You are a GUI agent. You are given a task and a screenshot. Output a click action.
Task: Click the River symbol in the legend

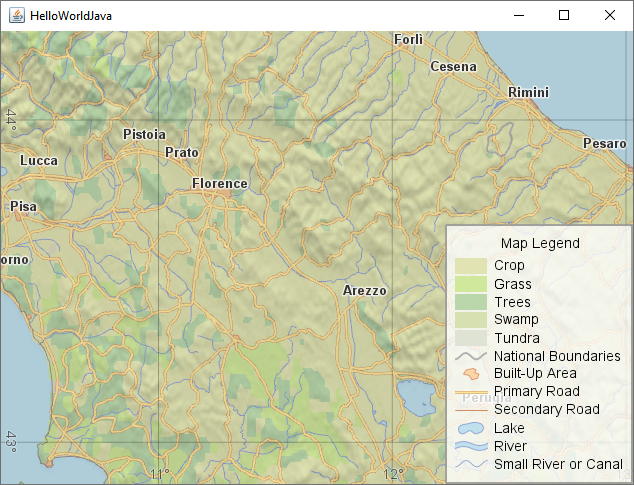(470, 446)
